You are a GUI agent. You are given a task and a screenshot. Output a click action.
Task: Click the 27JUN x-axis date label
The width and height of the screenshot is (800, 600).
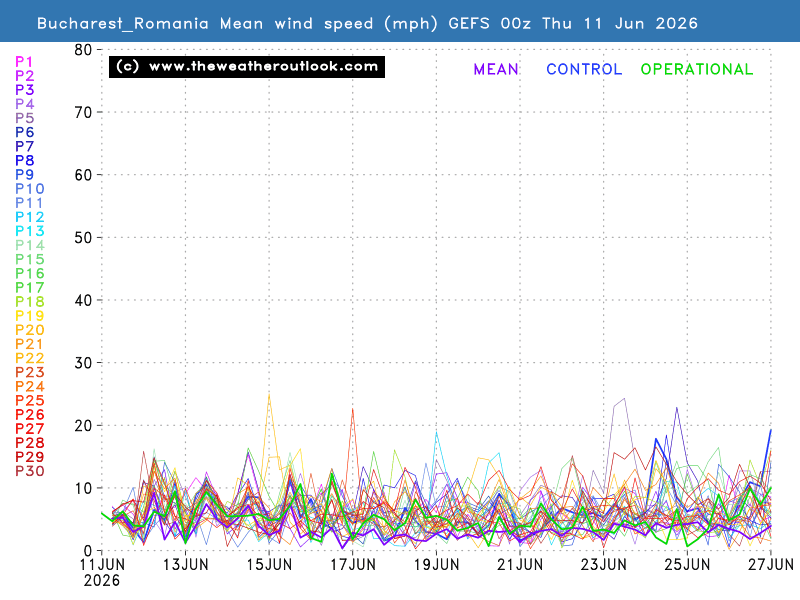[x=771, y=565]
